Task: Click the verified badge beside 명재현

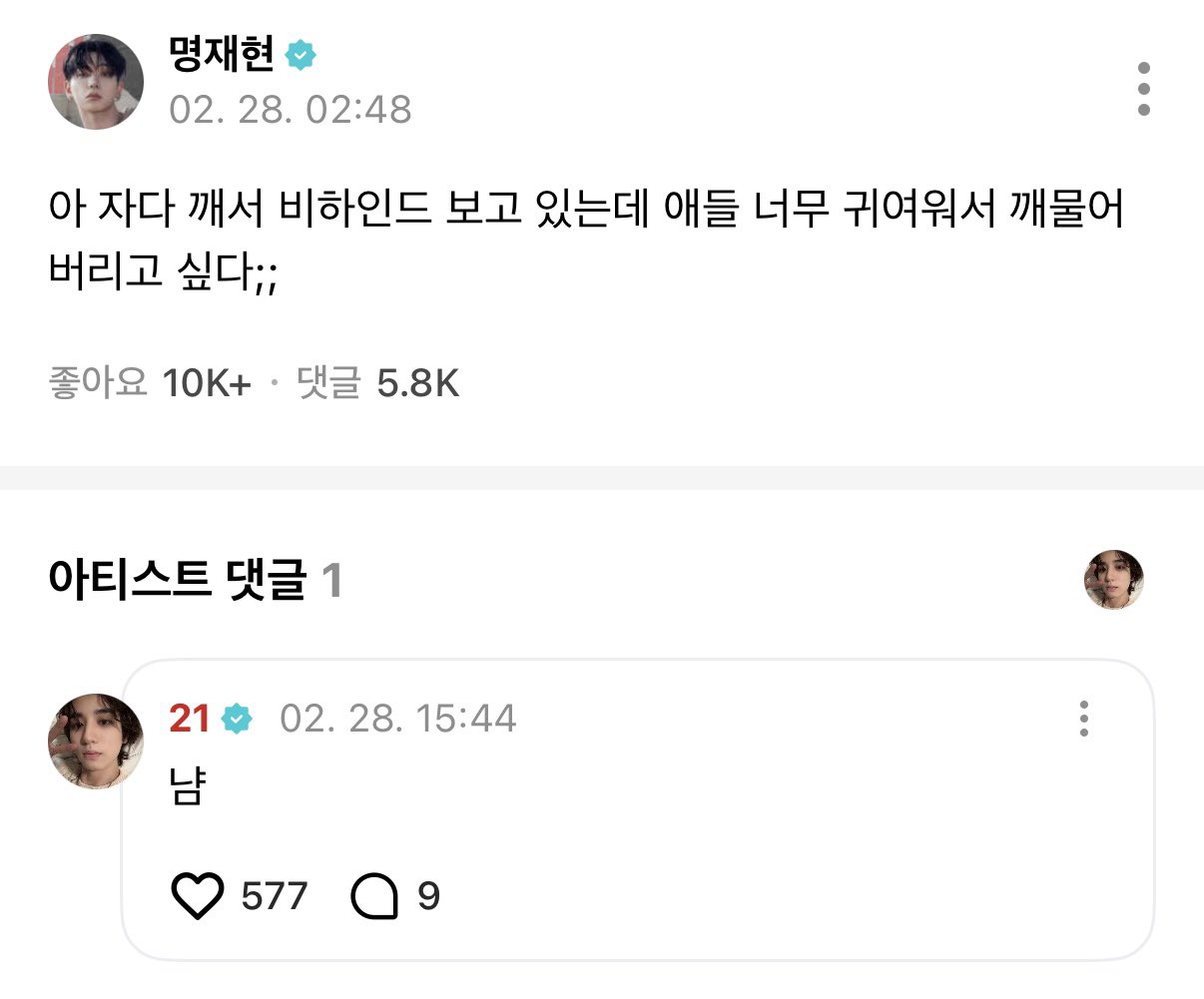Action: [x=301, y=55]
